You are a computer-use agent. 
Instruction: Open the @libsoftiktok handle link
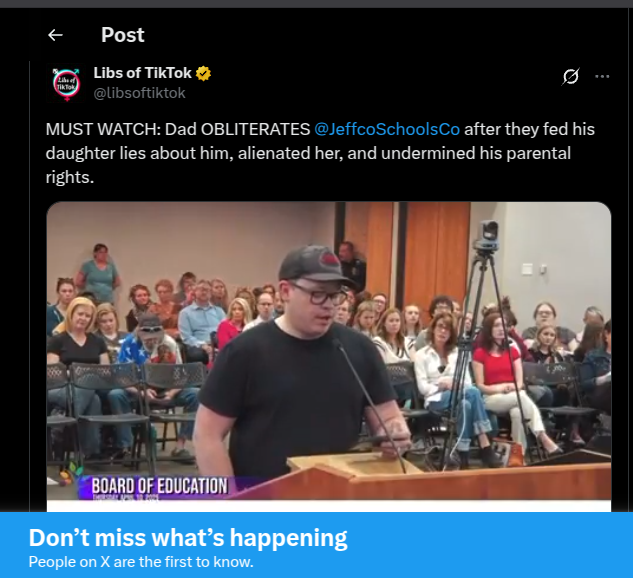139,93
